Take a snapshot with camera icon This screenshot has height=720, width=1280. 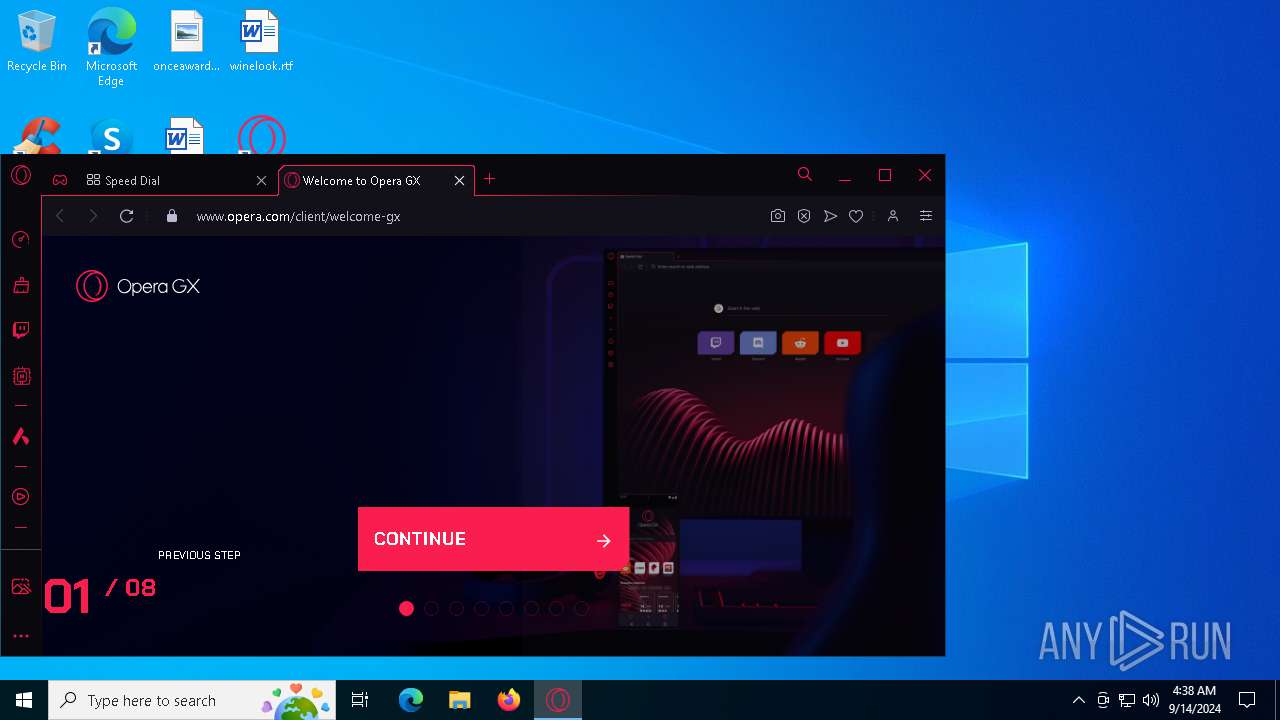pyautogui.click(x=778, y=216)
